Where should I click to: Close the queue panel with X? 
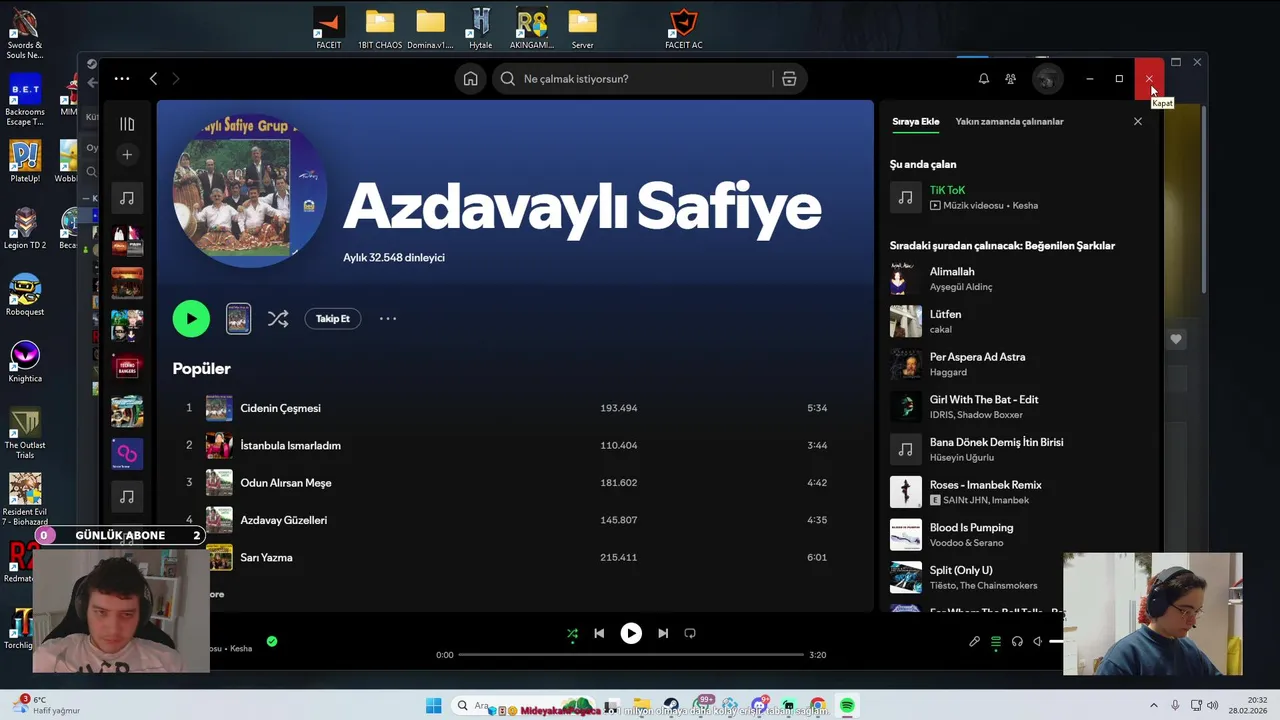click(x=1137, y=121)
